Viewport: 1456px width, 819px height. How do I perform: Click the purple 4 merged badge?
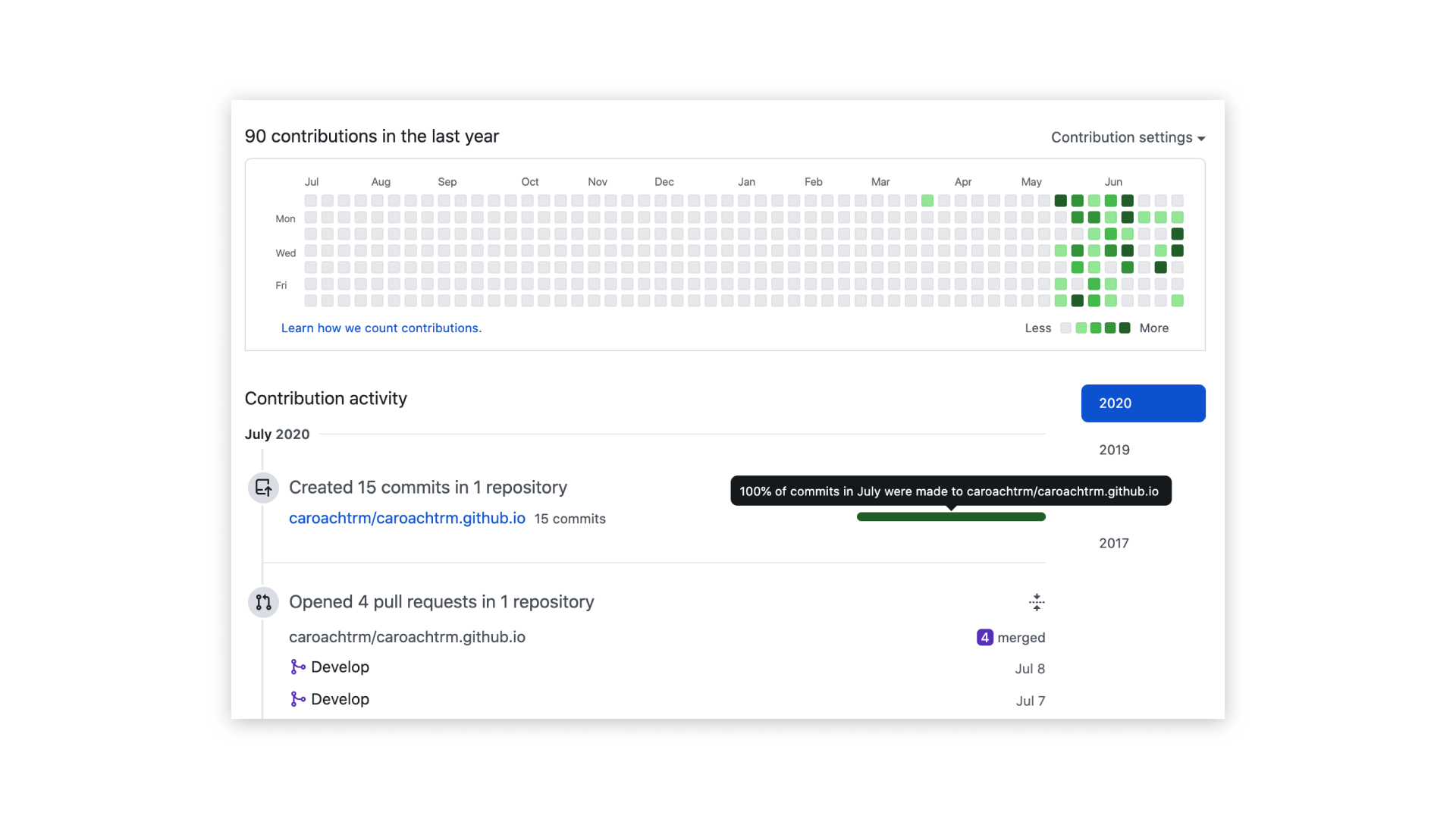(x=984, y=638)
